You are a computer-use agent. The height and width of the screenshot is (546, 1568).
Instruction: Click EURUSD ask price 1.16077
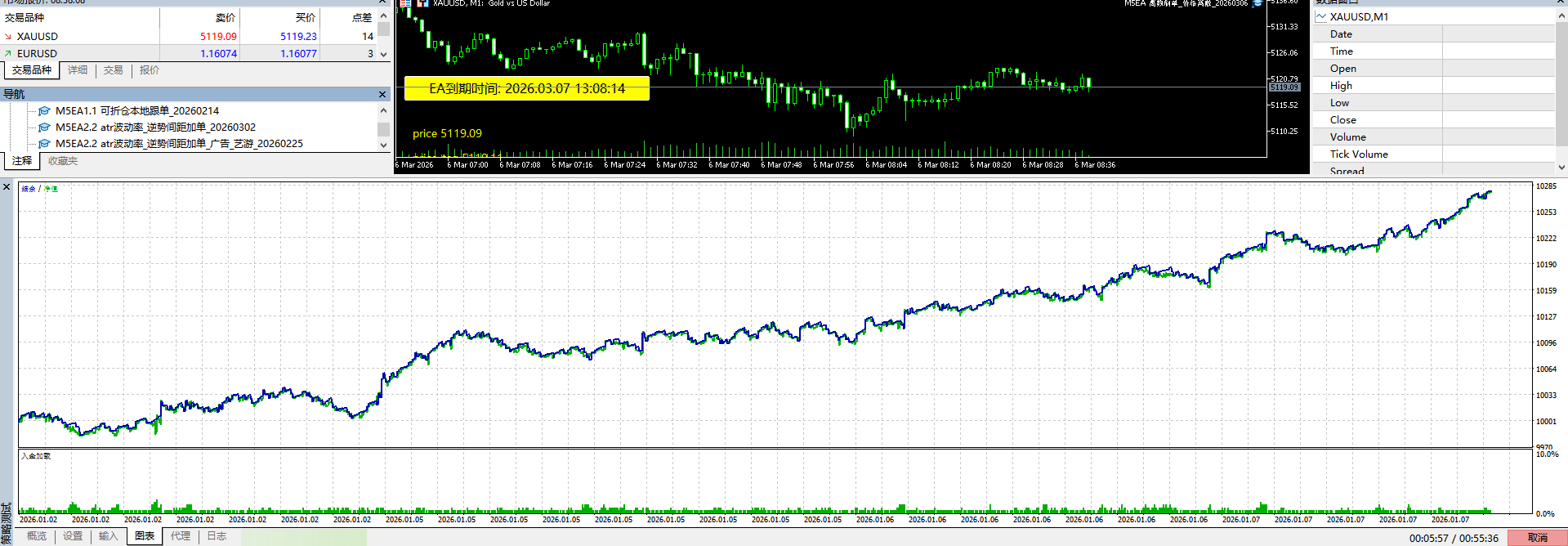coord(298,54)
